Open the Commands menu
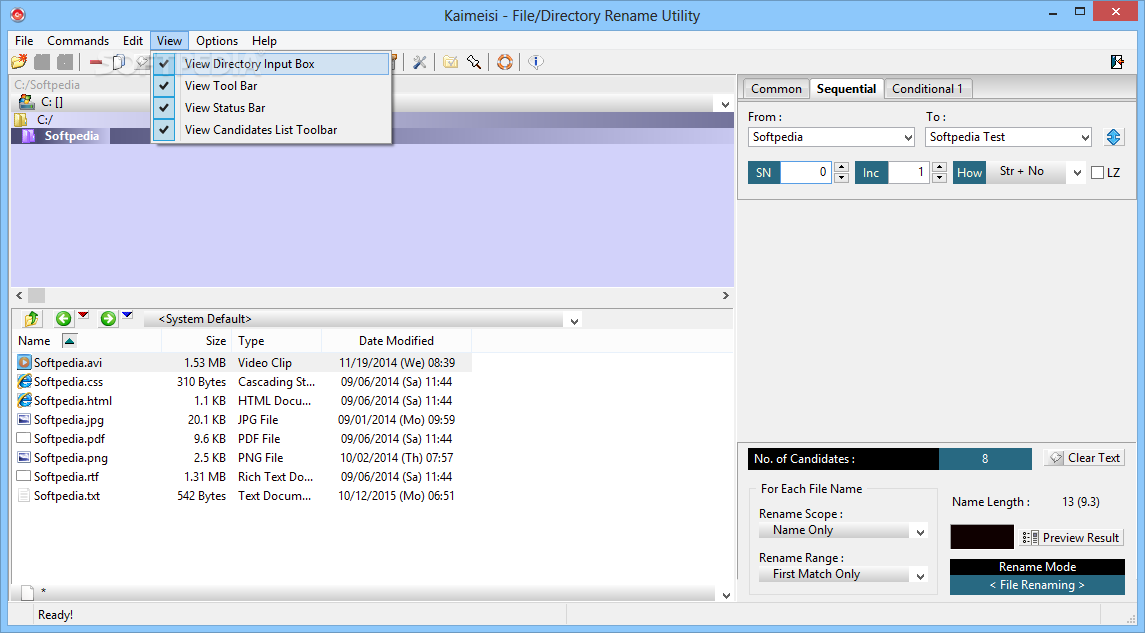Screen dimensions: 1145x633 (x=78, y=41)
